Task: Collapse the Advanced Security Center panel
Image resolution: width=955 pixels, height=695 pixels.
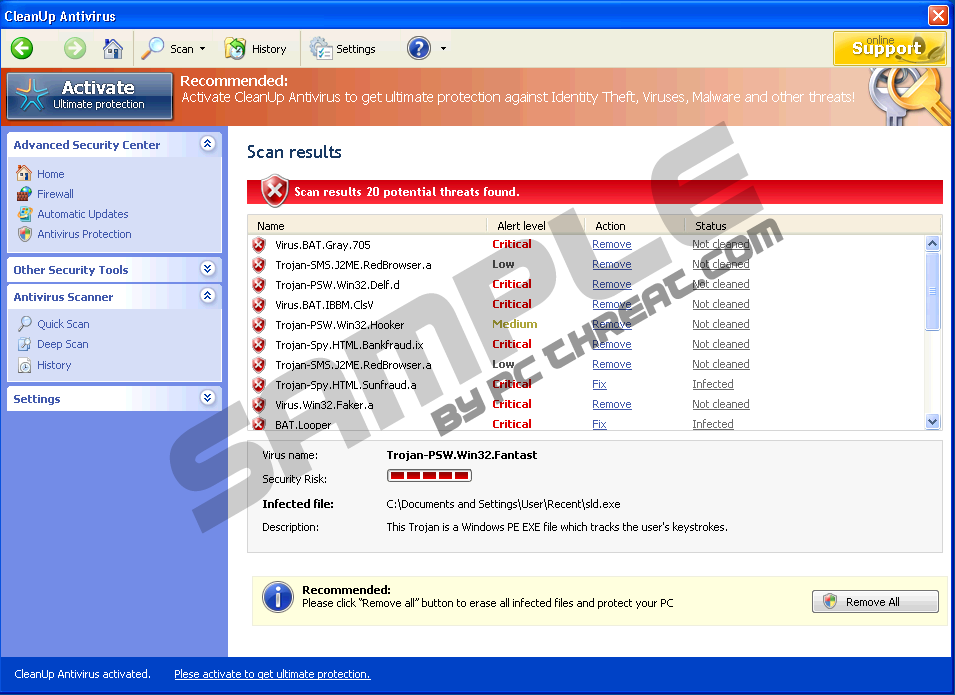Action: pyautogui.click(x=207, y=144)
